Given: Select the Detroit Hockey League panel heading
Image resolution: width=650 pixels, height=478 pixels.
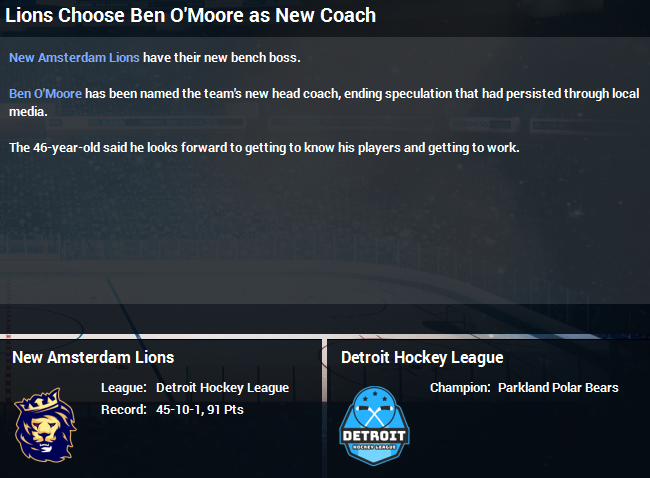Looking at the screenshot, I should (x=422, y=357).
